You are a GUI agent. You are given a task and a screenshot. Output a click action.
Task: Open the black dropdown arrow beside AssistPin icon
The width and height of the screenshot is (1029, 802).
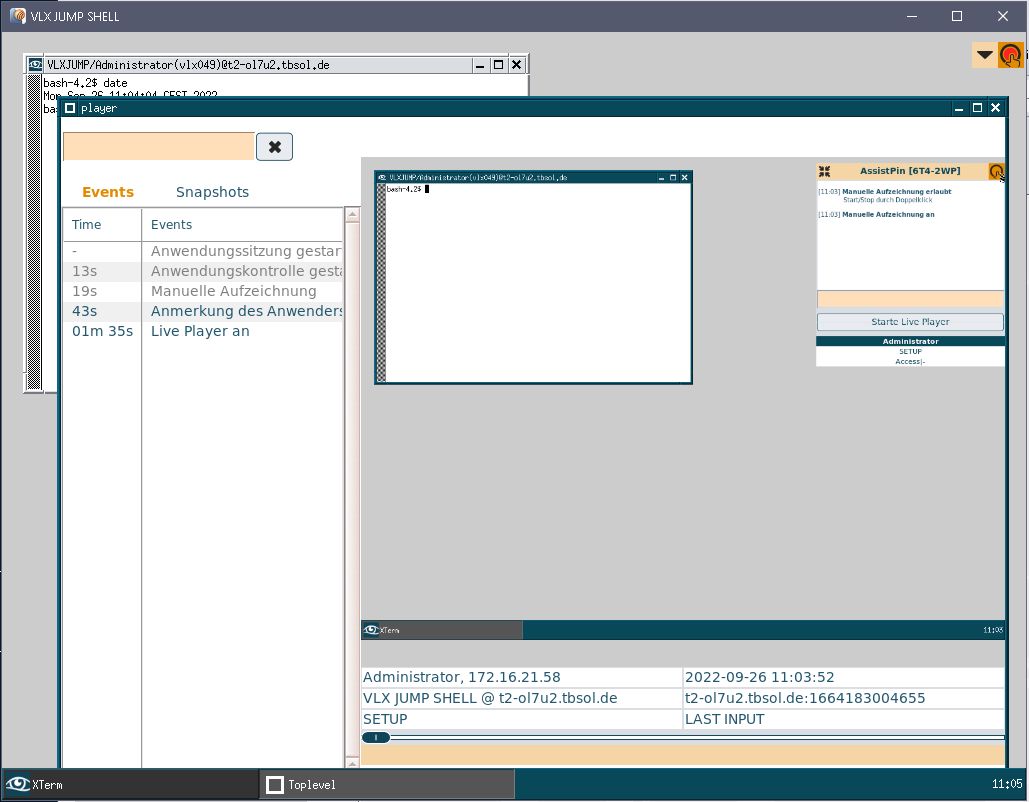[985, 56]
